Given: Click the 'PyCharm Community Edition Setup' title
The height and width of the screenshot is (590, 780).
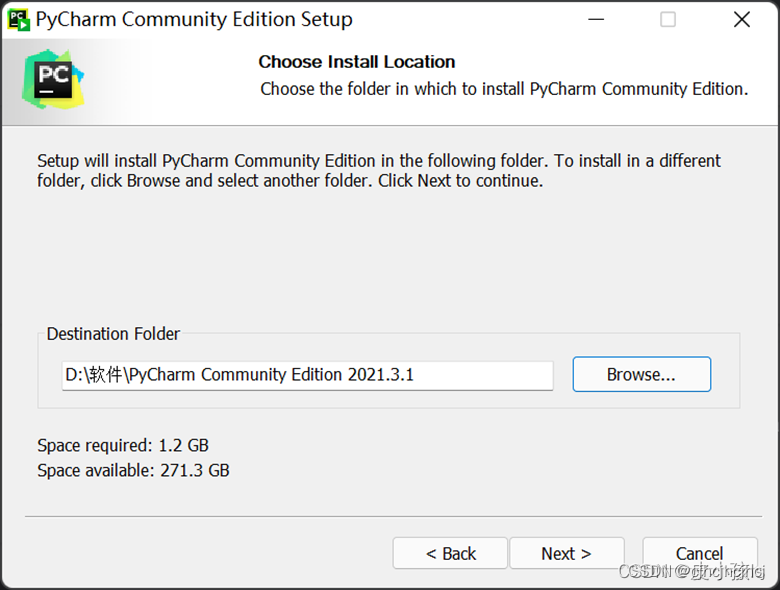Looking at the screenshot, I should point(194,19).
